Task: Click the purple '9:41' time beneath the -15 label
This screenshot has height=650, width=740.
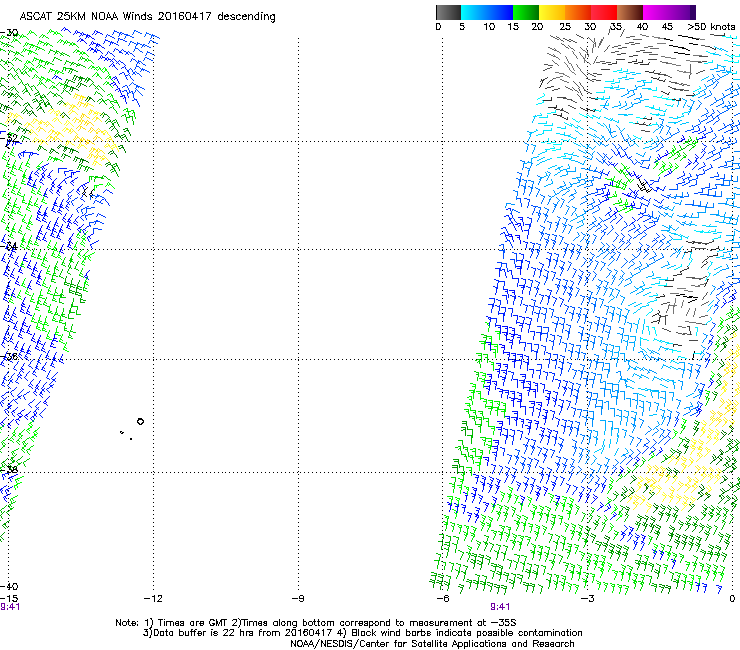Action: [x=10, y=607]
